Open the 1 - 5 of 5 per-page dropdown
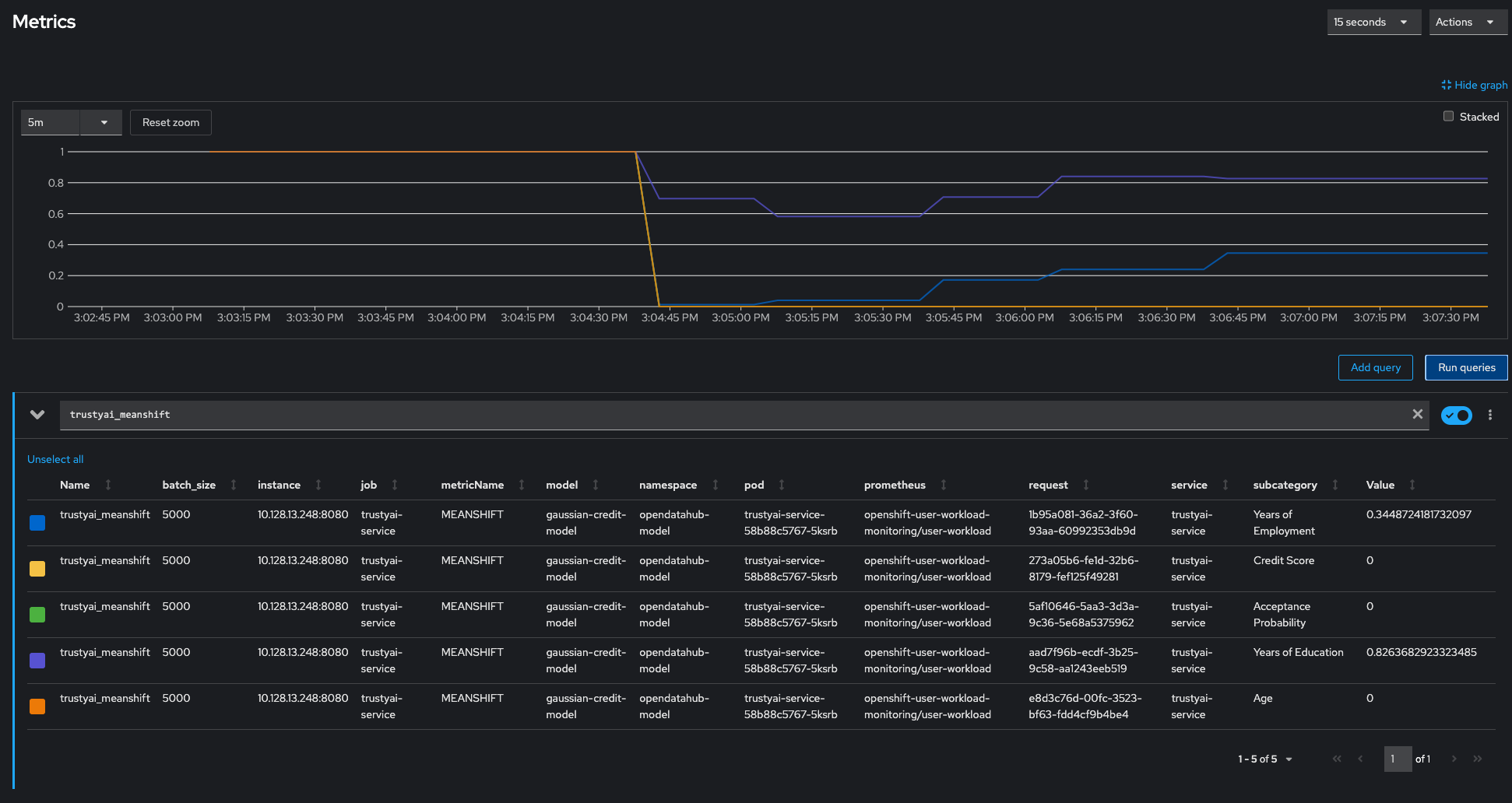This screenshot has width=1512, height=803. [1265, 759]
